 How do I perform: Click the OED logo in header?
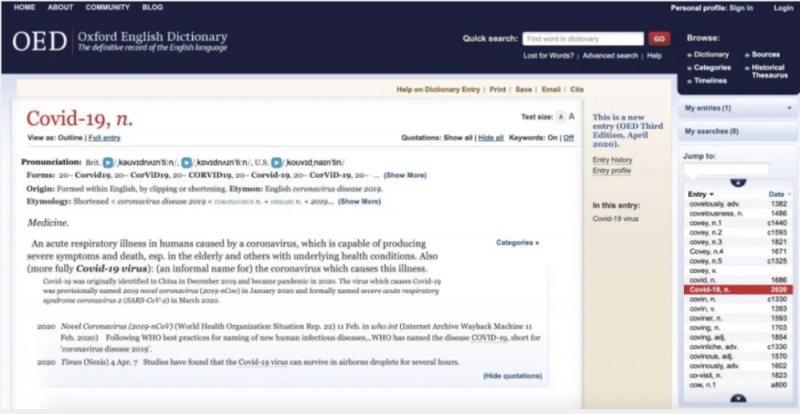point(40,41)
